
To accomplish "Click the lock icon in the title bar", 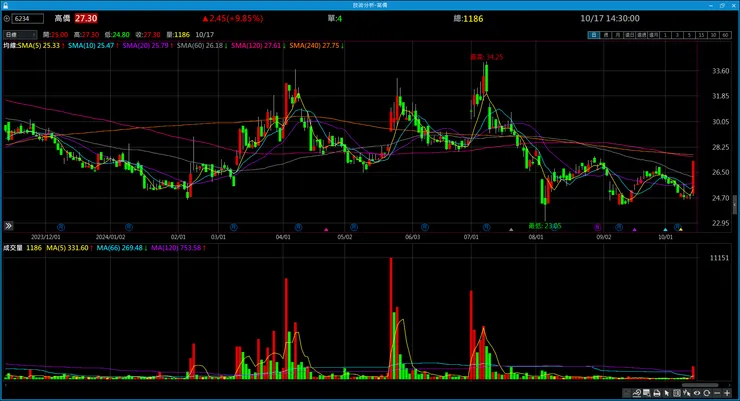I will pyautogui.click(x=6, y=5).
